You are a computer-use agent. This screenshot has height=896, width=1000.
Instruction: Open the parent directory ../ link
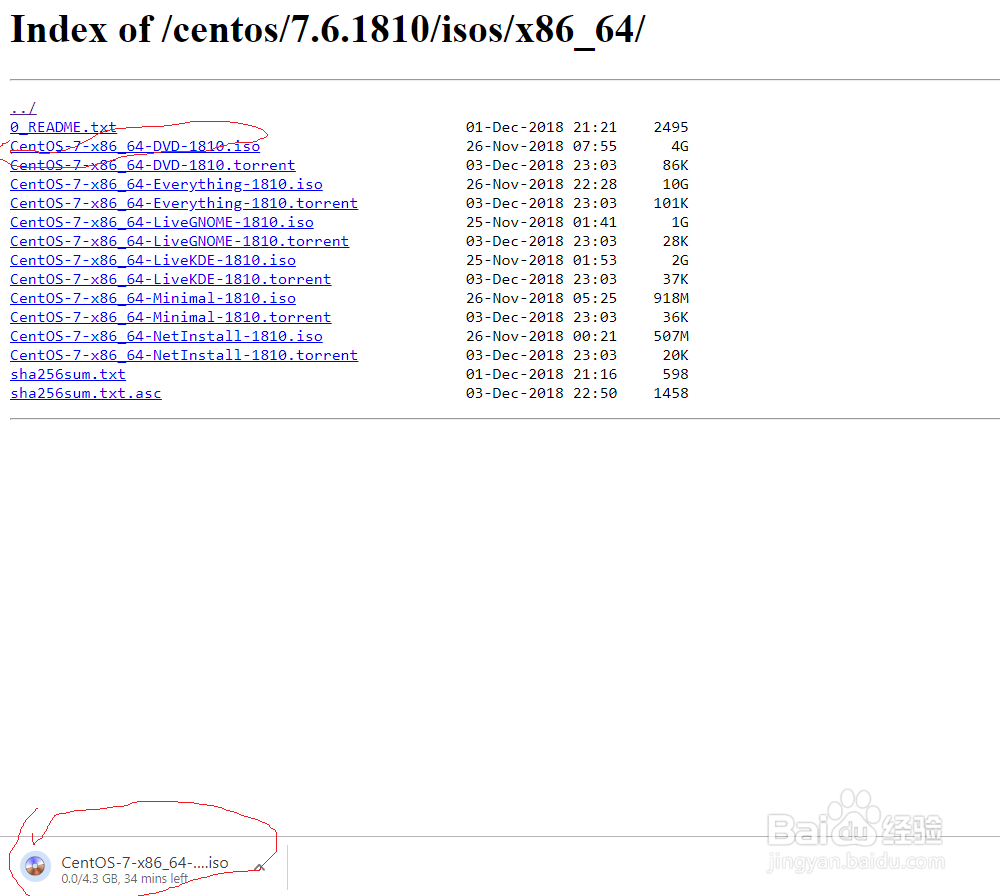tap(23, 108)
